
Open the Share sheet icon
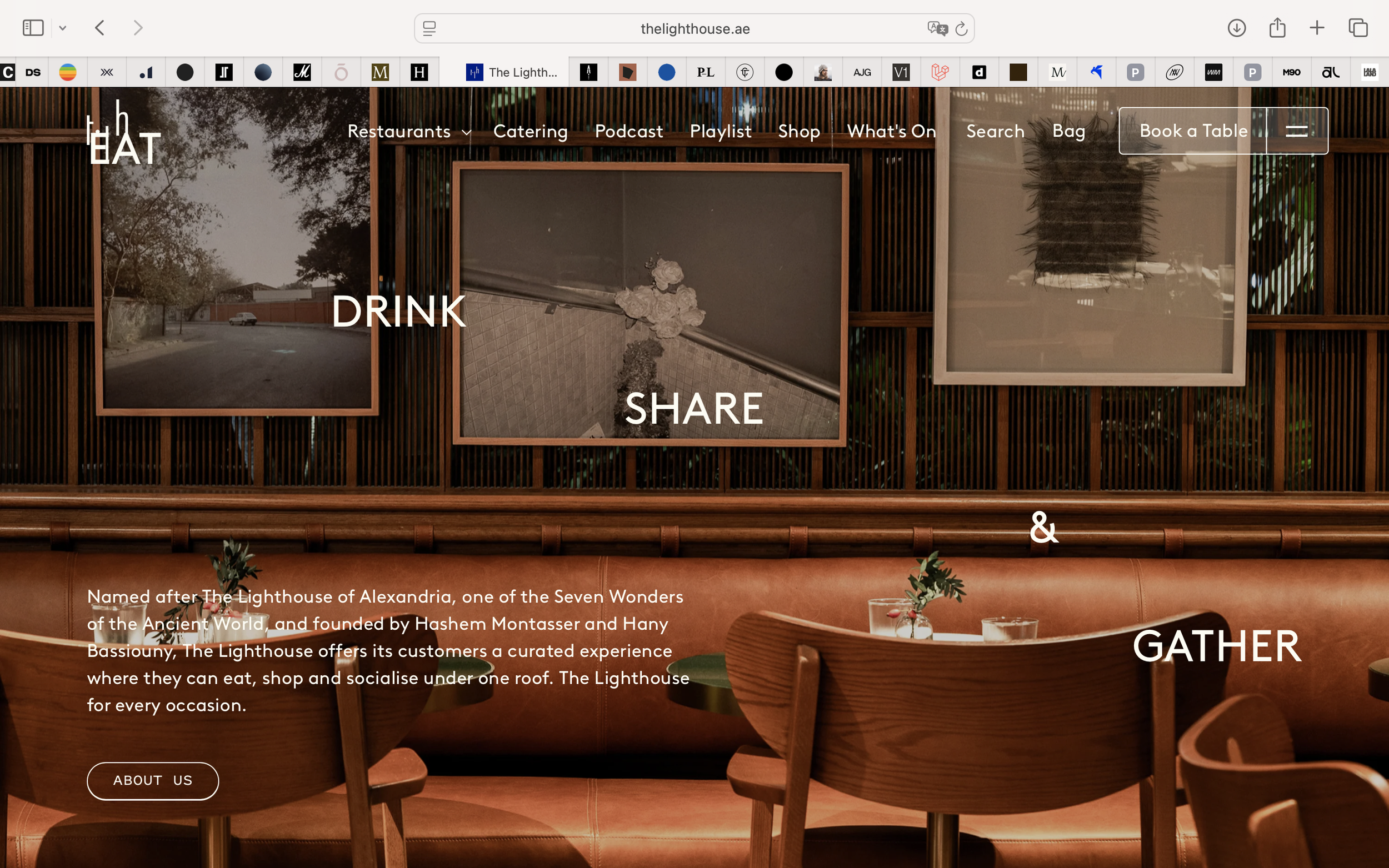pos(1277,28)
